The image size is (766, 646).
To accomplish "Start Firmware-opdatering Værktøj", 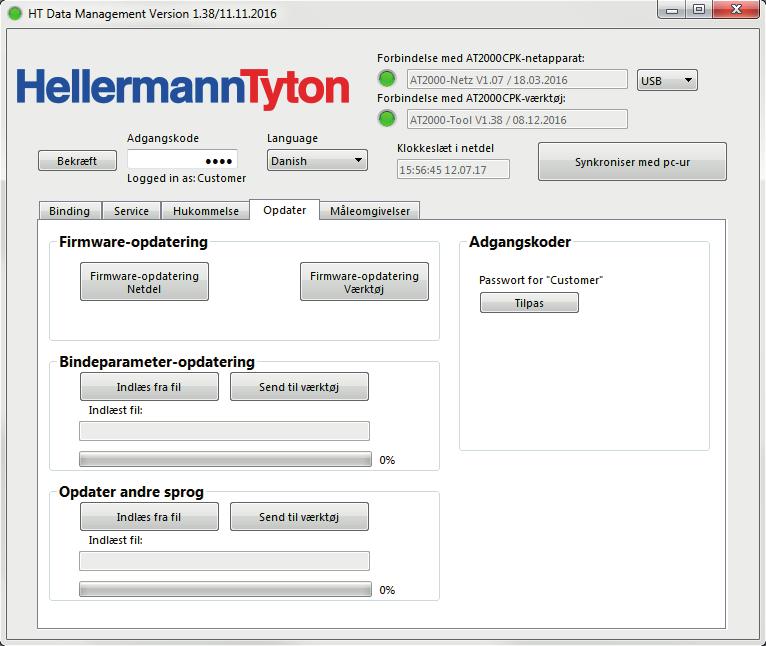I will pos(364,282).
